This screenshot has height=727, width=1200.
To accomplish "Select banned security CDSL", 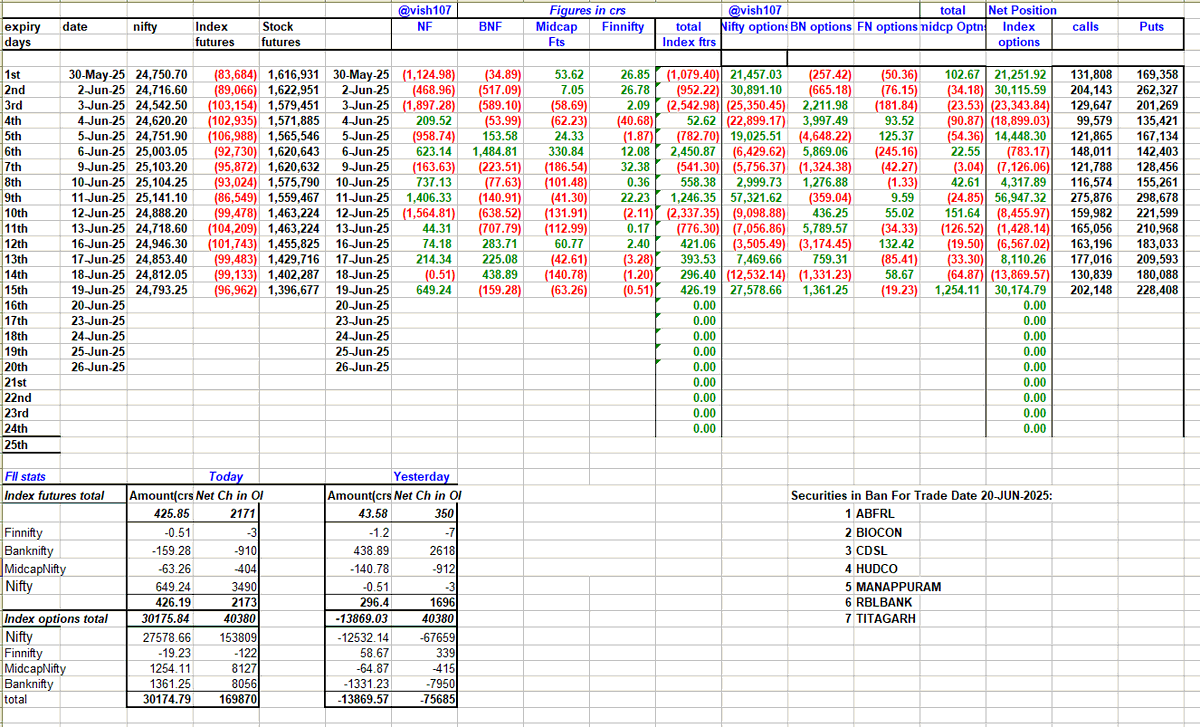I will coord(873,550).
